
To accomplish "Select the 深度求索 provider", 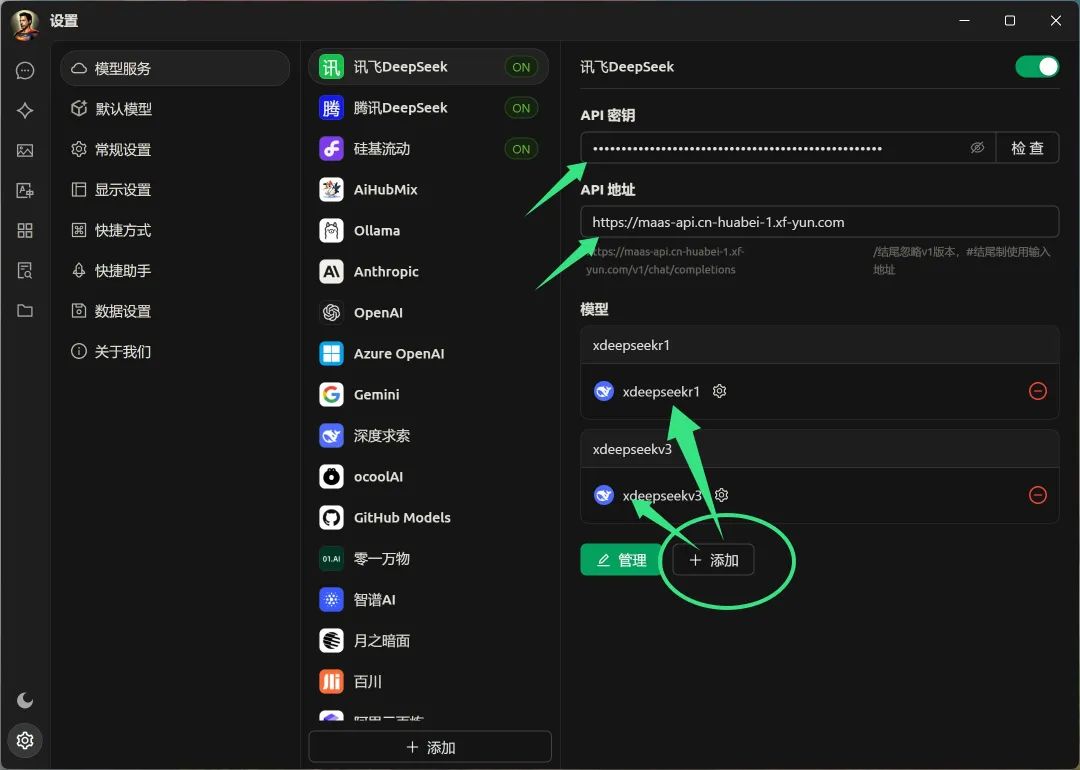I will click(428, 435).
